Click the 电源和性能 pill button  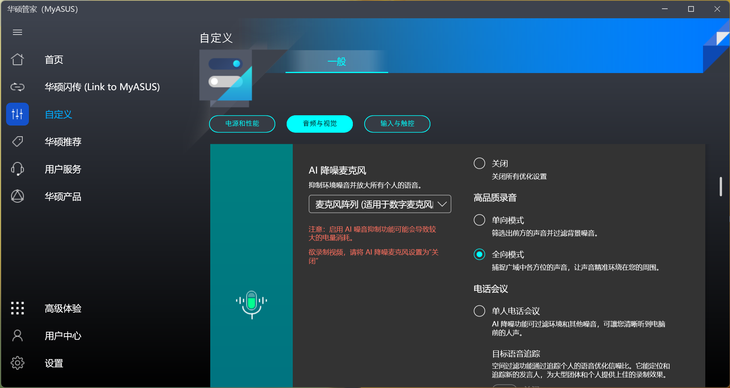tap(242, 123)
